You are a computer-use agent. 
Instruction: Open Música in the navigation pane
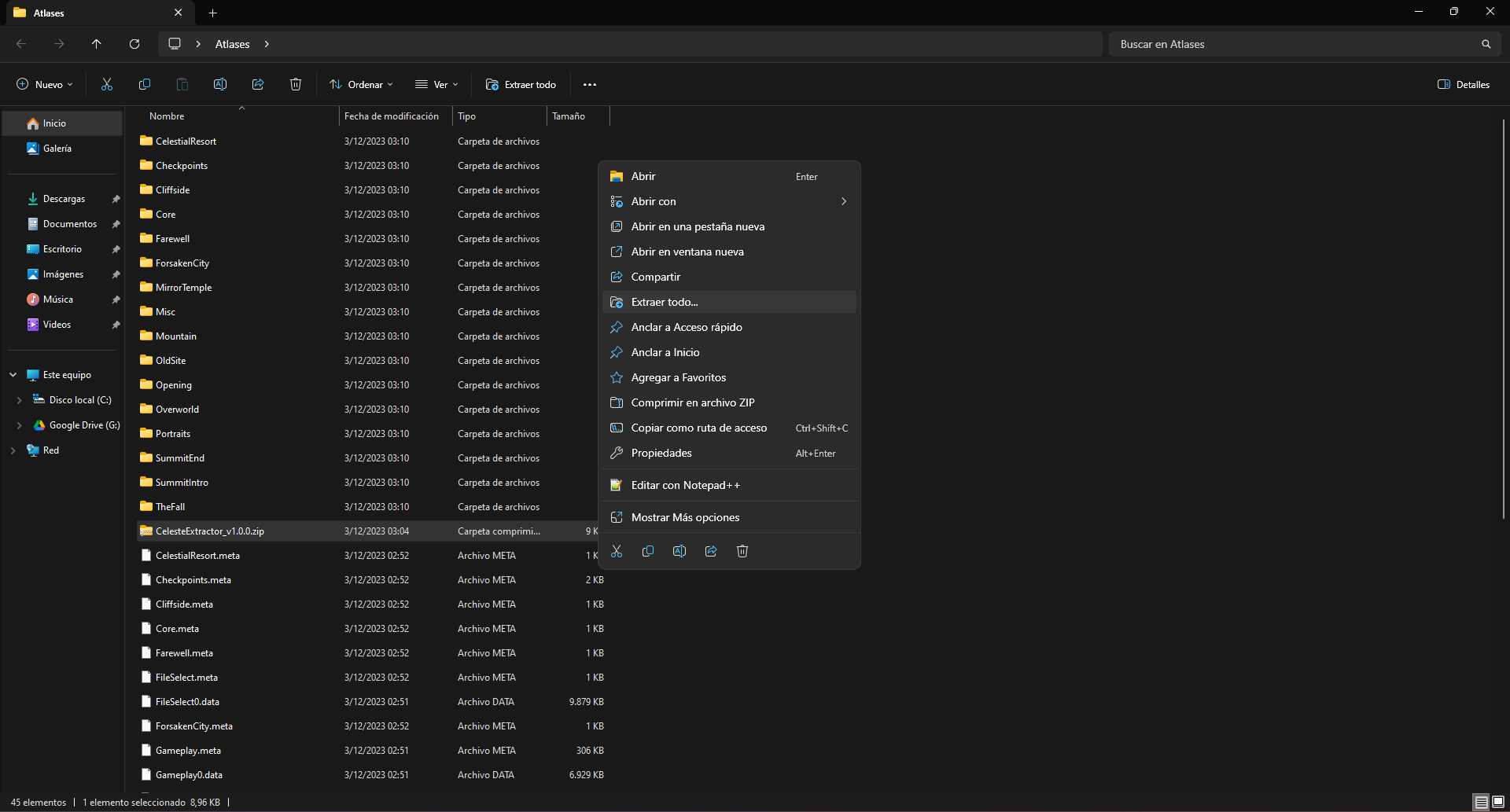[62, 299]
